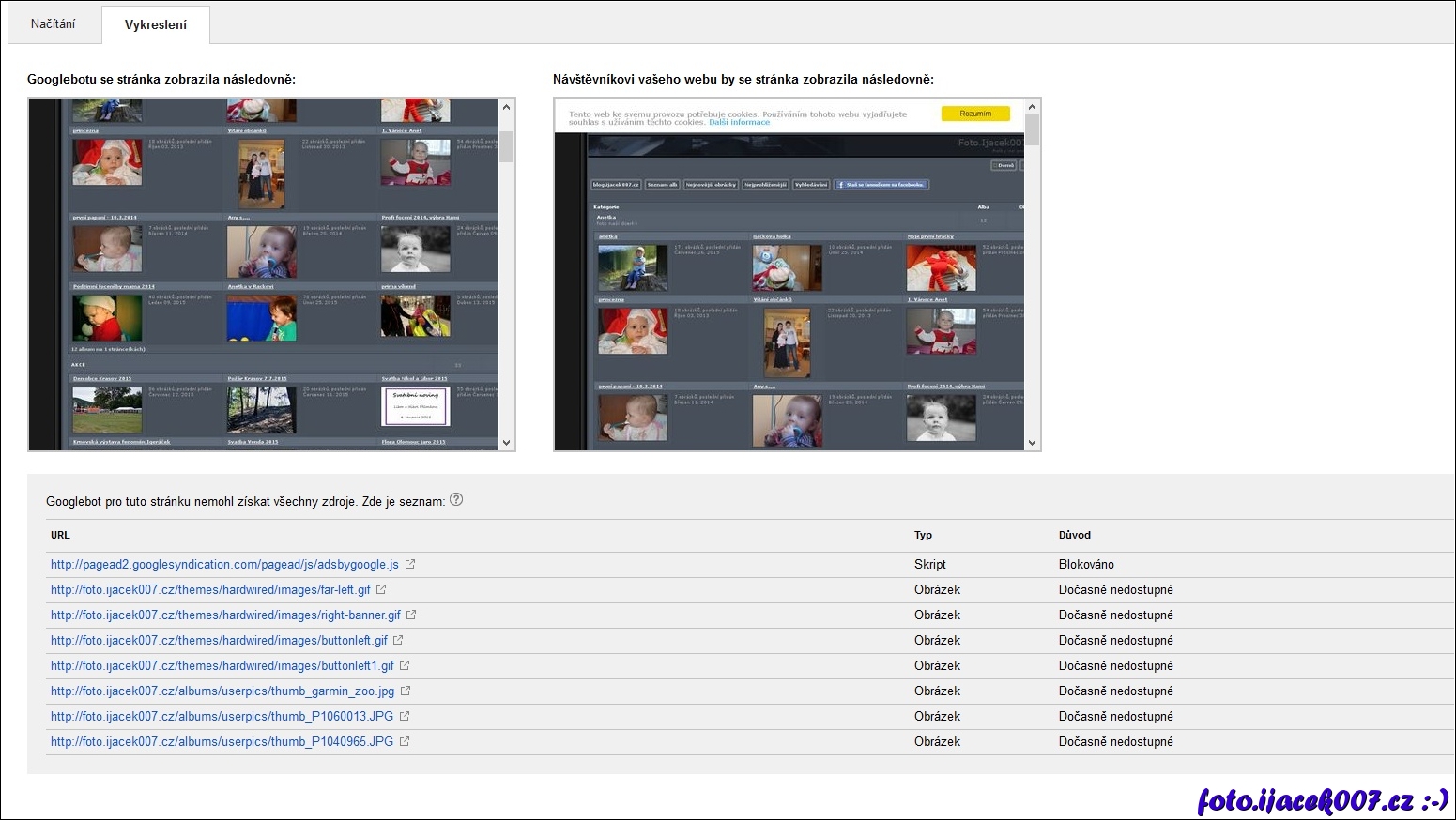Open external link icon for adsbygoogle.js
The image size is (1456, 820).
tap(410, 565)
